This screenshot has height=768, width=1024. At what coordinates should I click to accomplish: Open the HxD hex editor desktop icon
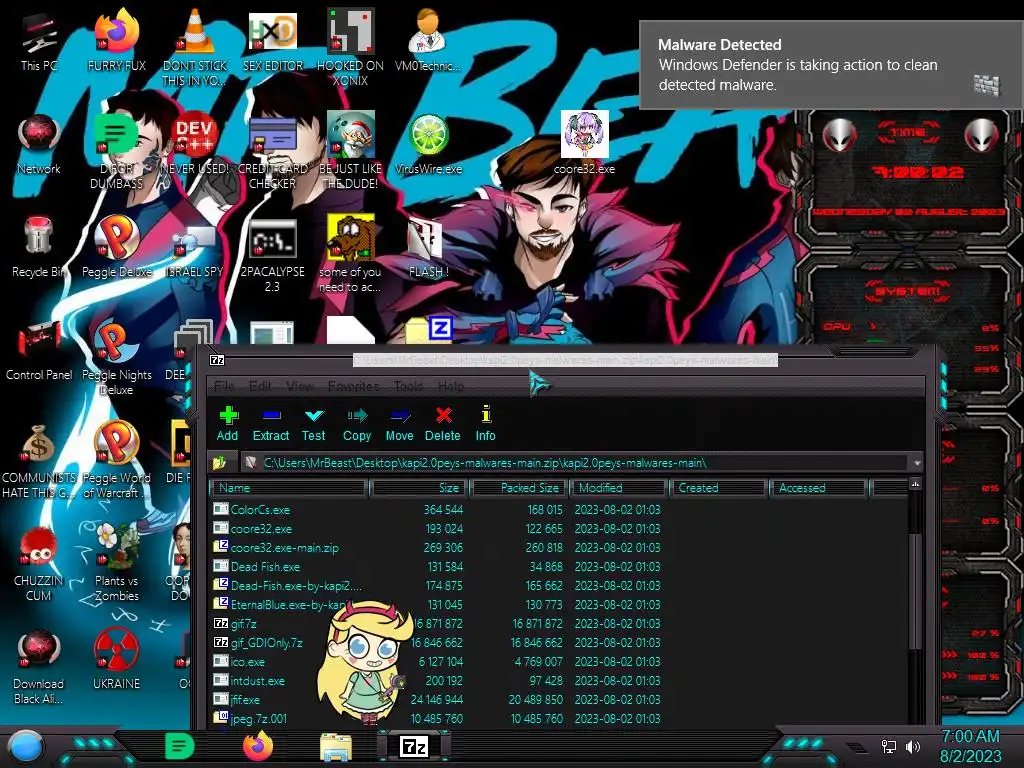[x=272, y=42]
